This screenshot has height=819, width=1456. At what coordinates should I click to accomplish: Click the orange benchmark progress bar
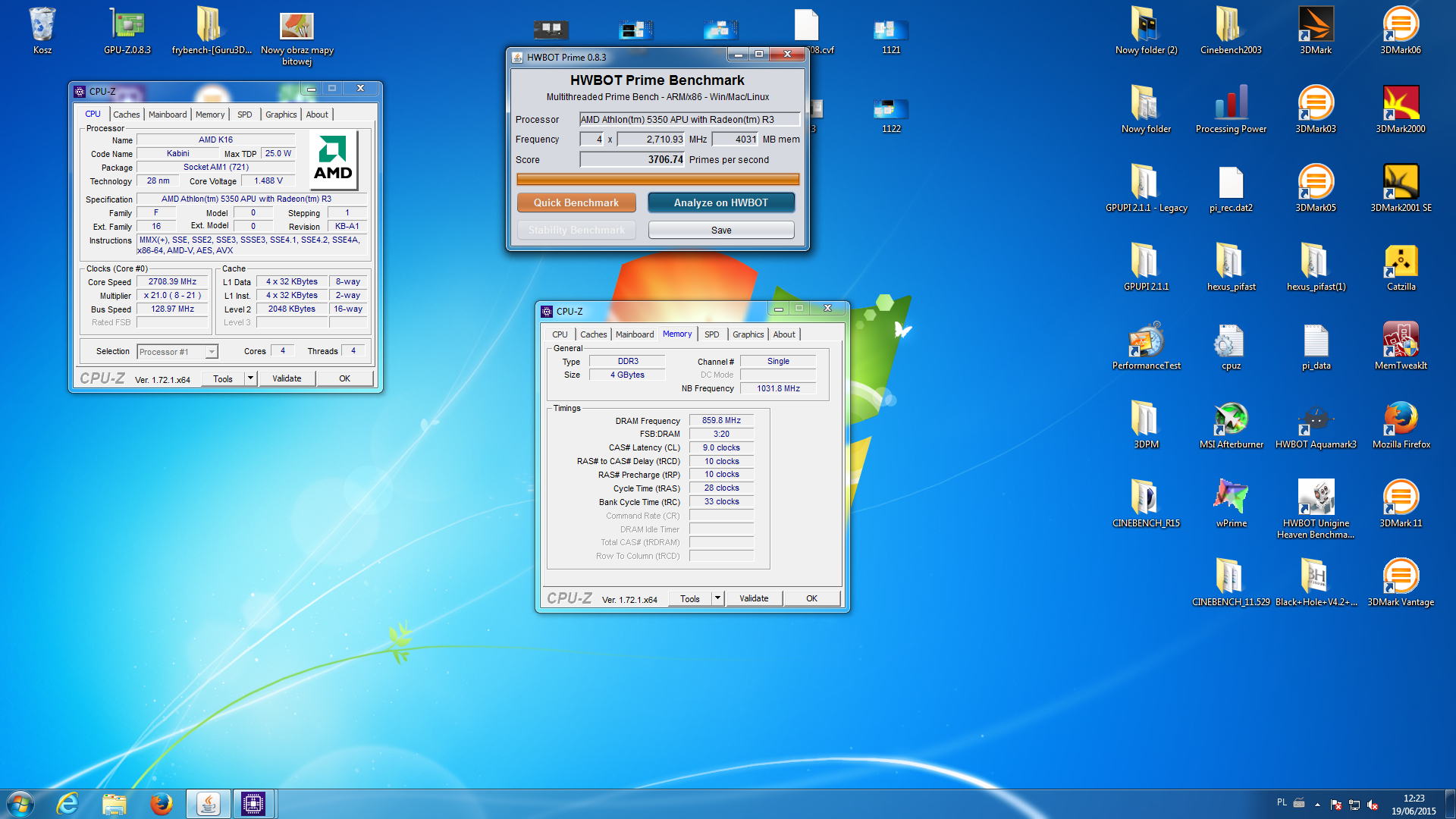click(657, 180)
